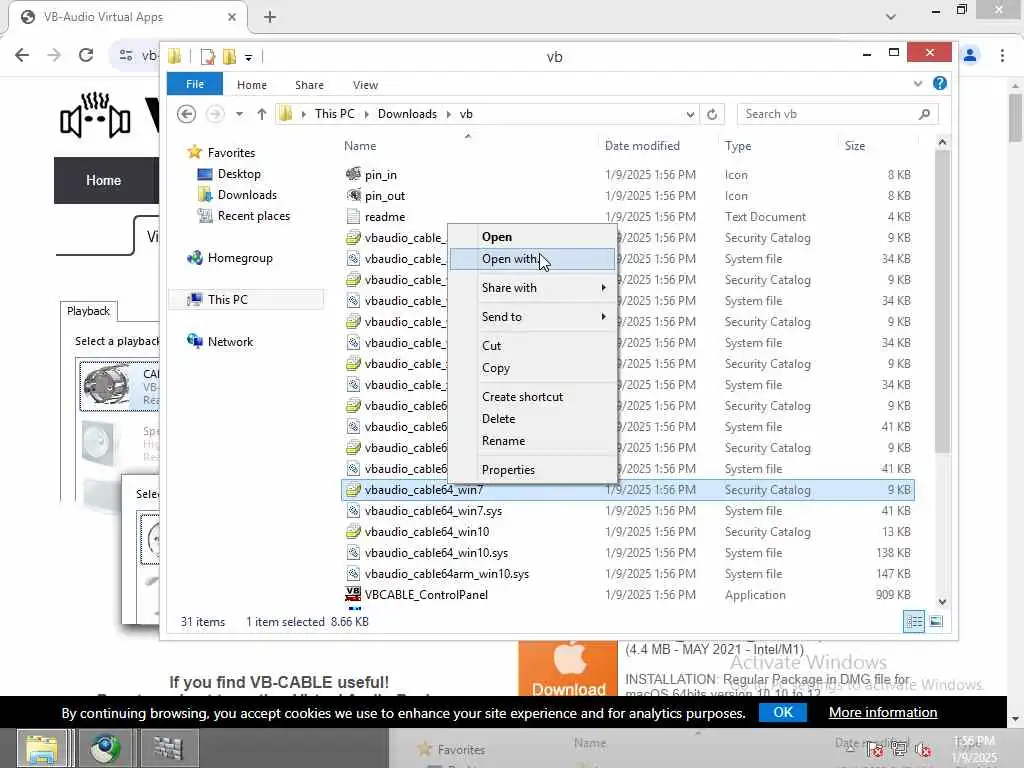Select Create shortcut menu entry
Screen dimensions: 1024x768
click(x=532, y=396)
